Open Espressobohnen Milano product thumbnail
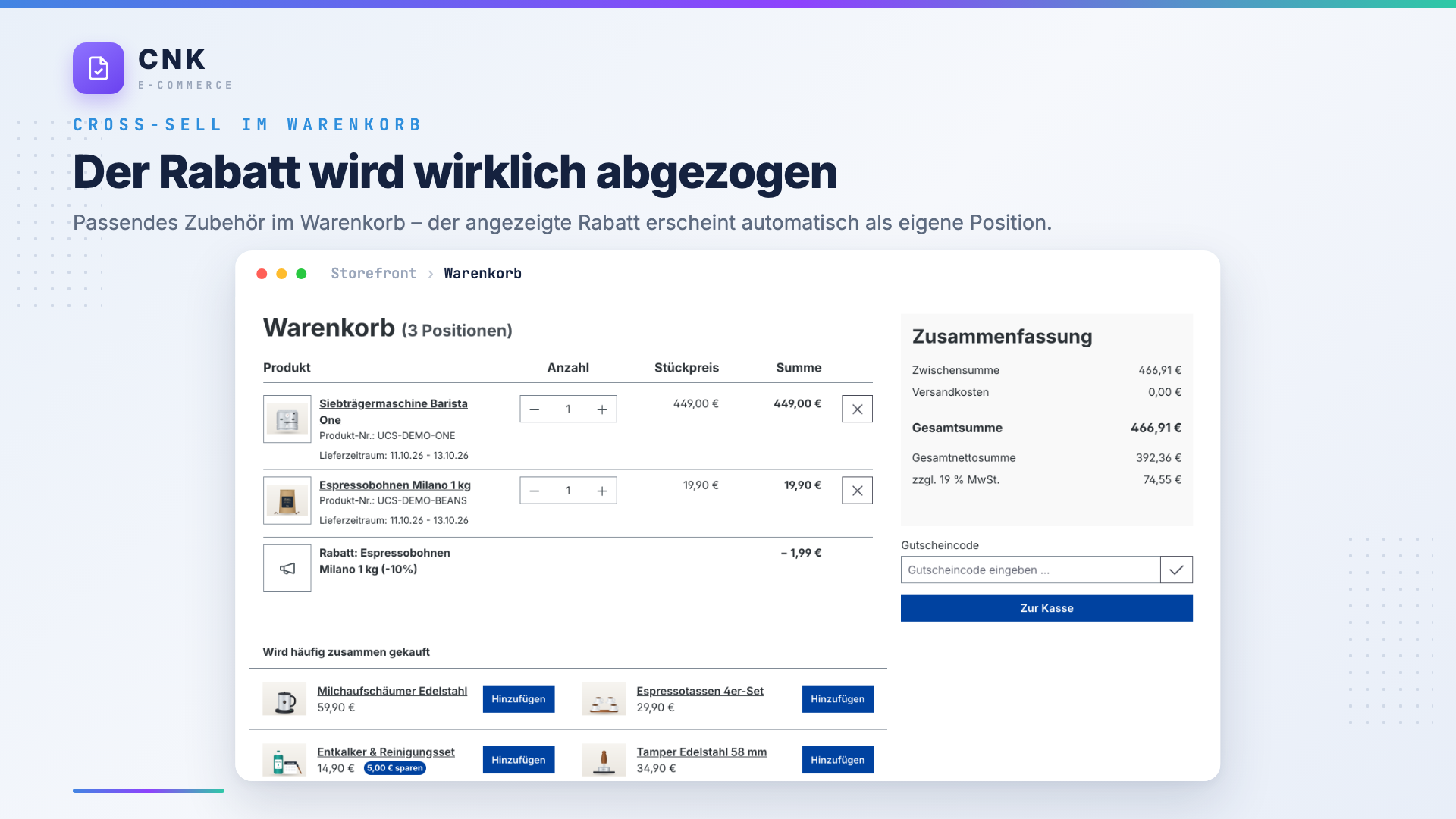The height and width of the screenshot is (819, 1456). 287,500
